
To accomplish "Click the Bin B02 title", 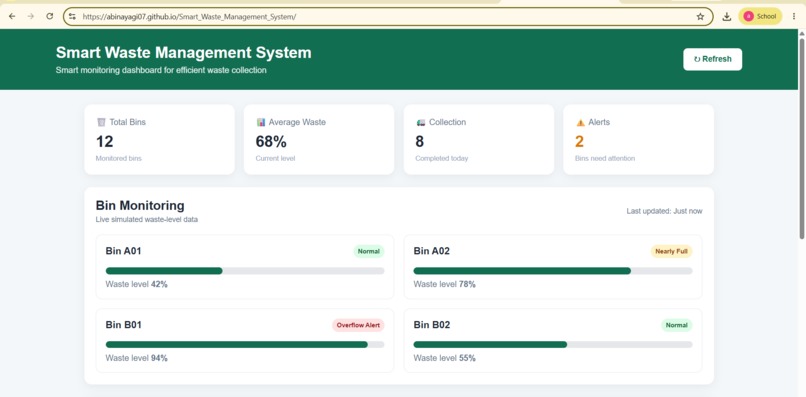I will (432, 324).
